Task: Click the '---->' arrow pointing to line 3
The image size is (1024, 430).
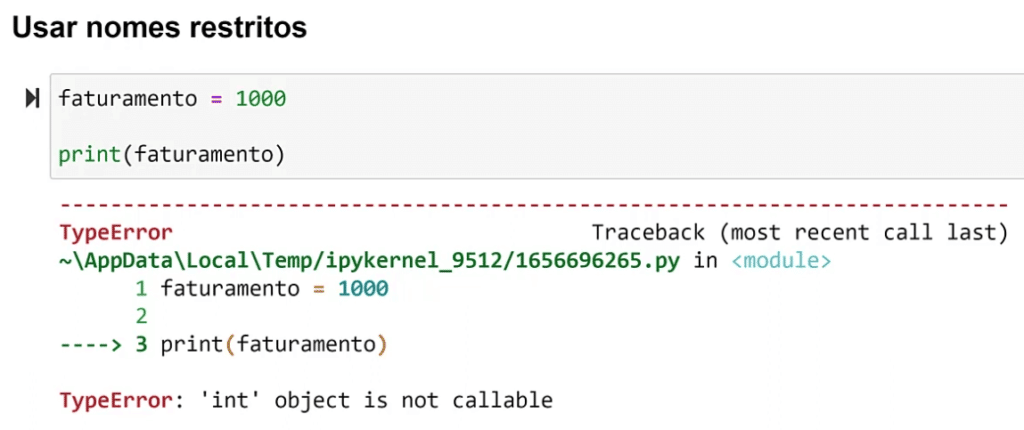Action: tap(91, 345)
